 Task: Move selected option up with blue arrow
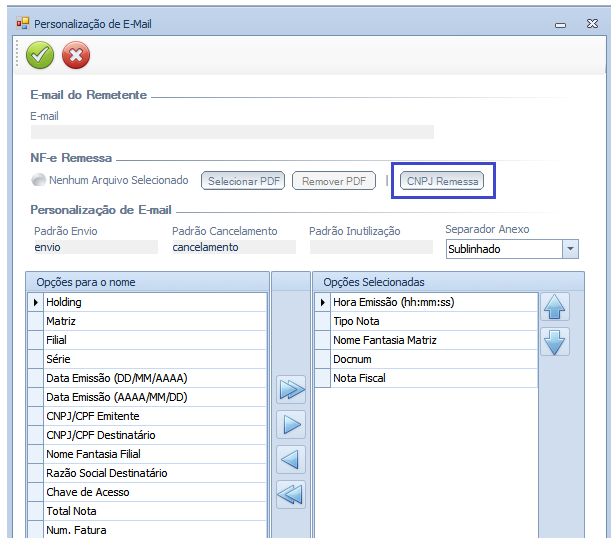click(555, 307)
